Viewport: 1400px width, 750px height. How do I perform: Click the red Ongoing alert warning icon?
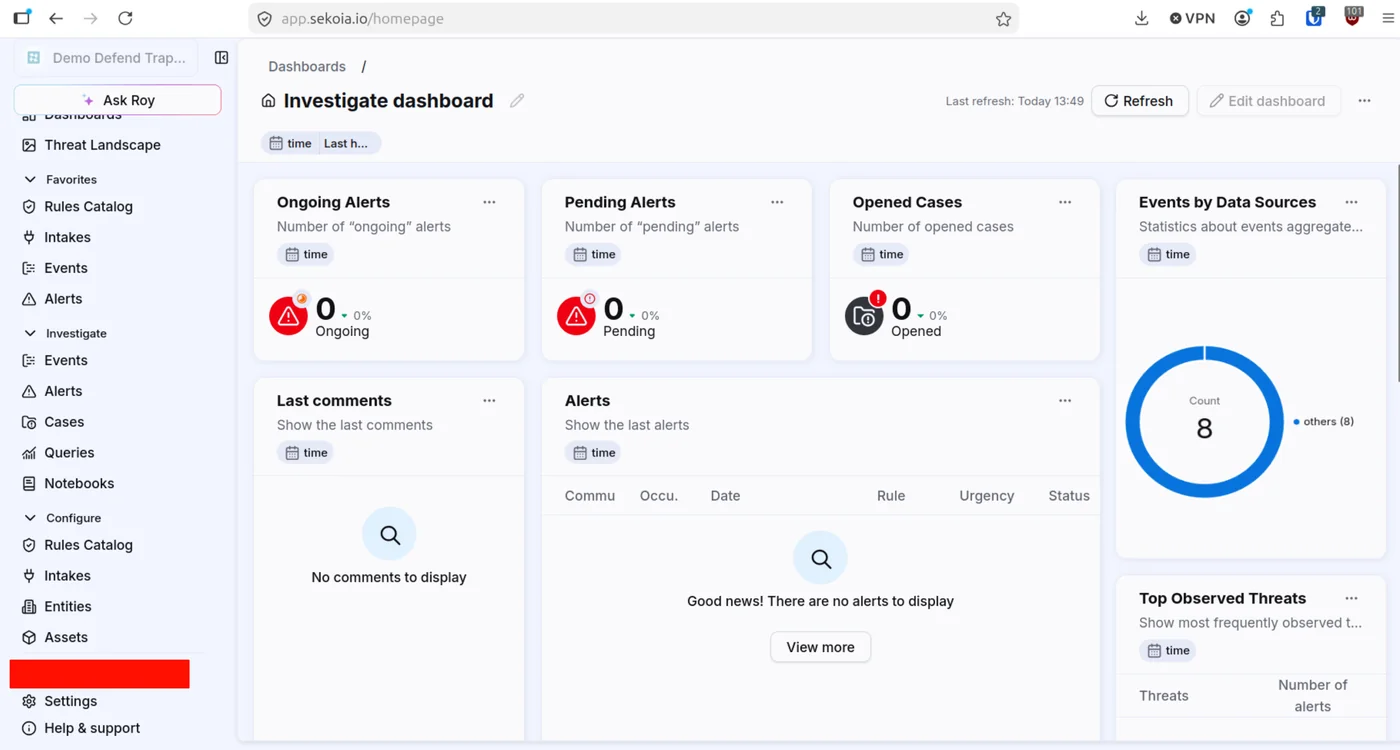pos(288,316)
